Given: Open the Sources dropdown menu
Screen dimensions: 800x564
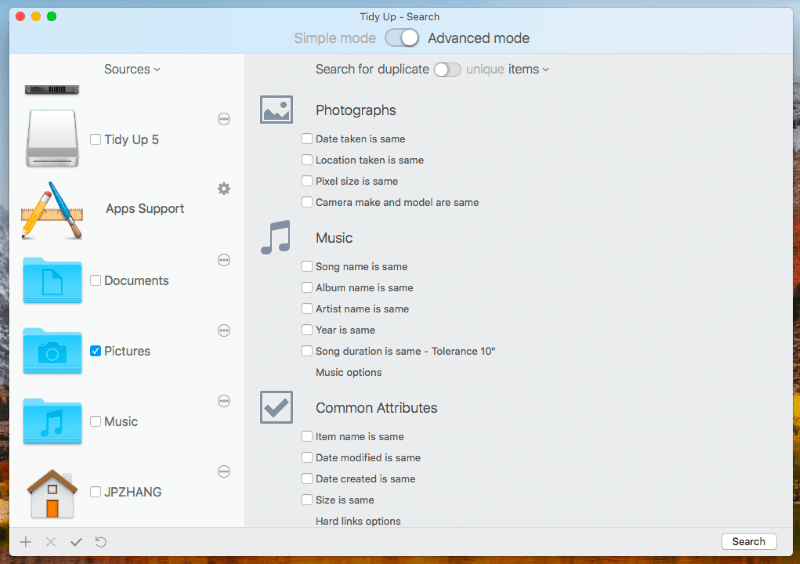Looking at the screenshot, I should [132, 69].
